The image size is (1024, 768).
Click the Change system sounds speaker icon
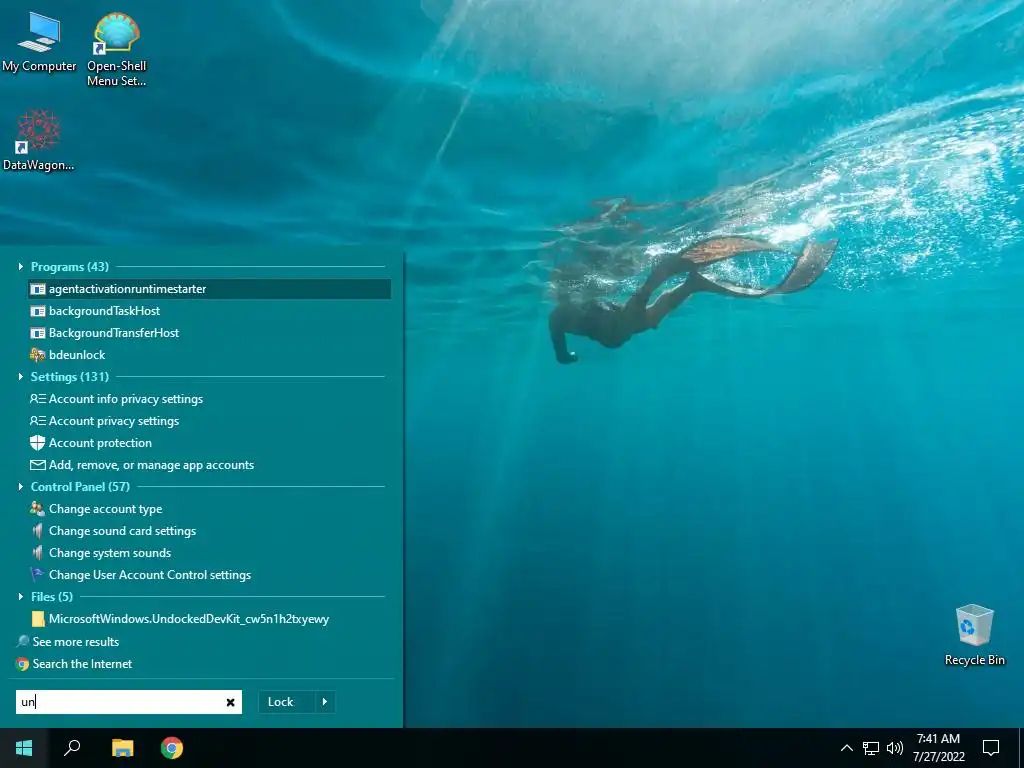point(38,553)
